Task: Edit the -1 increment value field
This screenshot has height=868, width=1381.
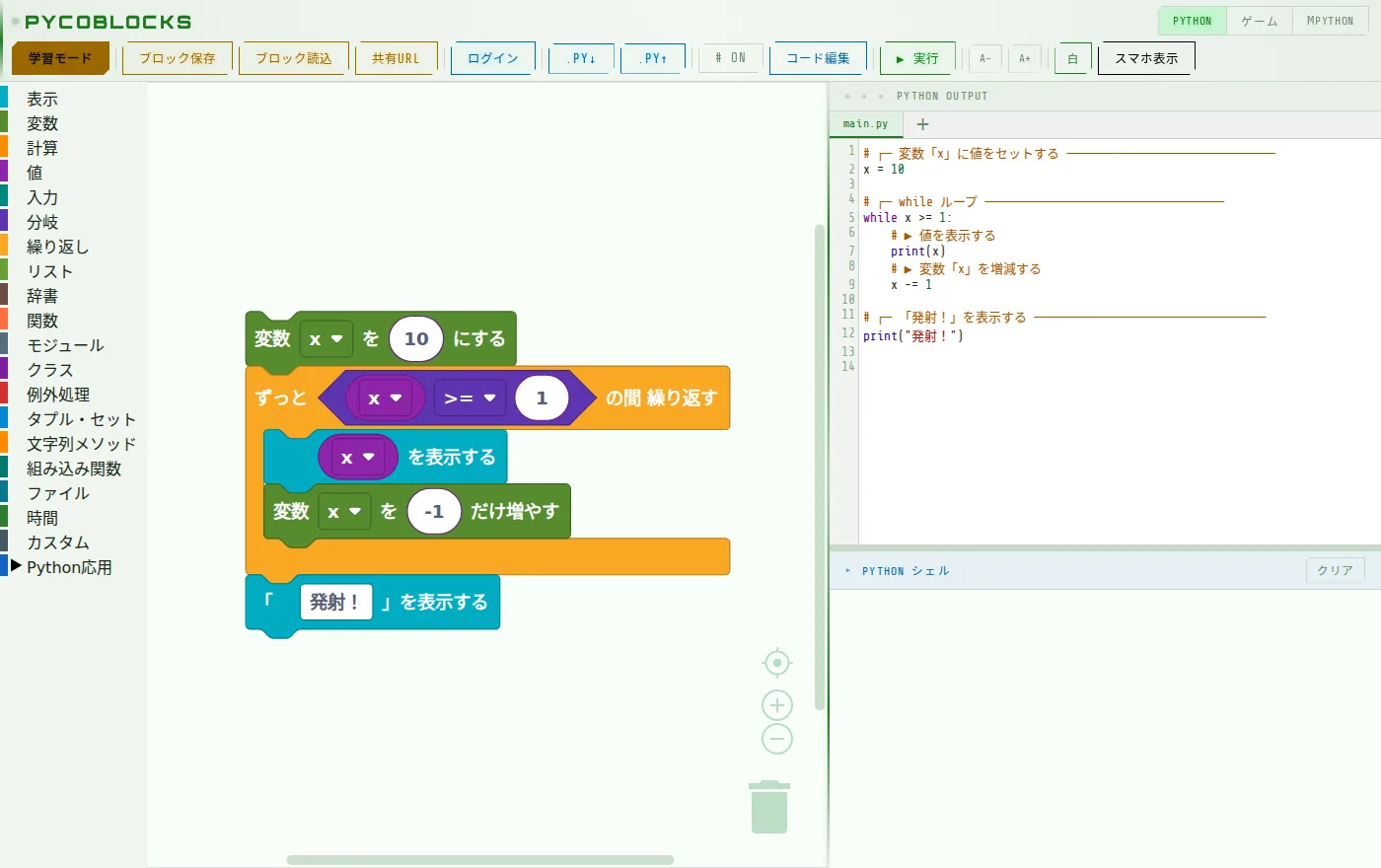Action: [434, 512]
